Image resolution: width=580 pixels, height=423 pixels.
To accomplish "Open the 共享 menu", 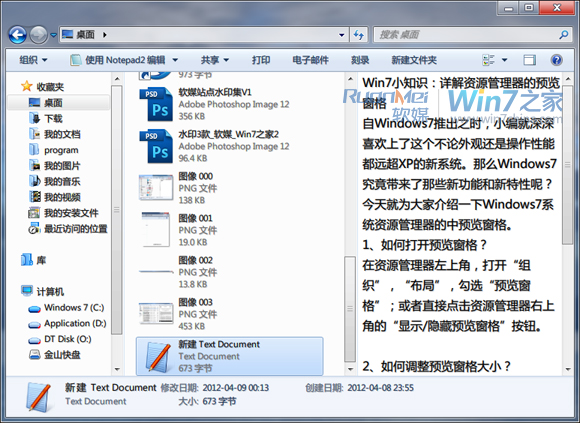I will 215,60.
